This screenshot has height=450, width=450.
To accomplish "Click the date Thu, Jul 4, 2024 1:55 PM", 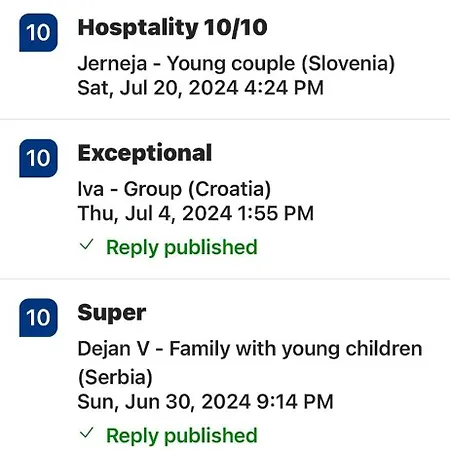I will click(x=196, y=213).
